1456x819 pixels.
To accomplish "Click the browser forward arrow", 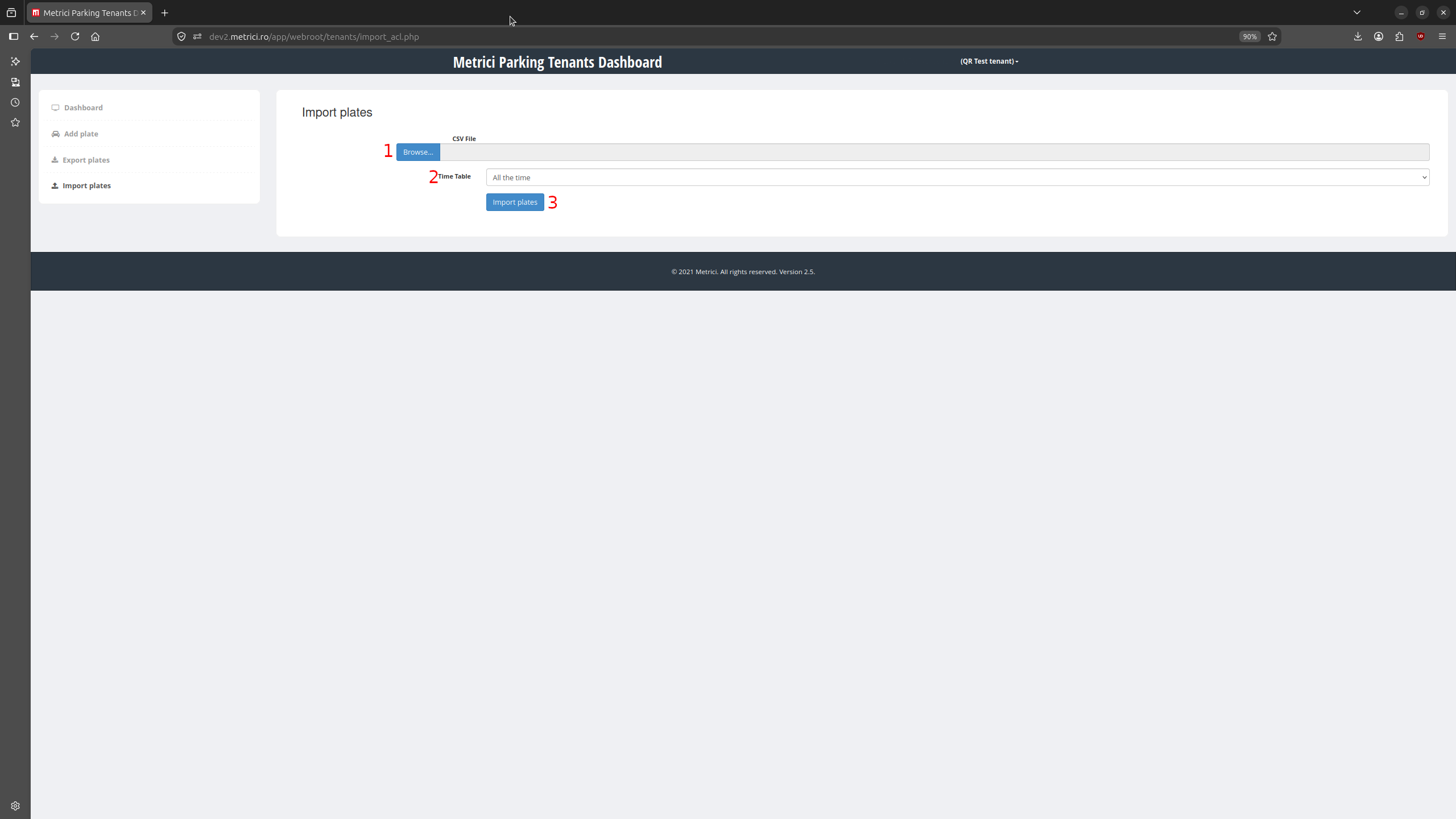I will point(55,36).
